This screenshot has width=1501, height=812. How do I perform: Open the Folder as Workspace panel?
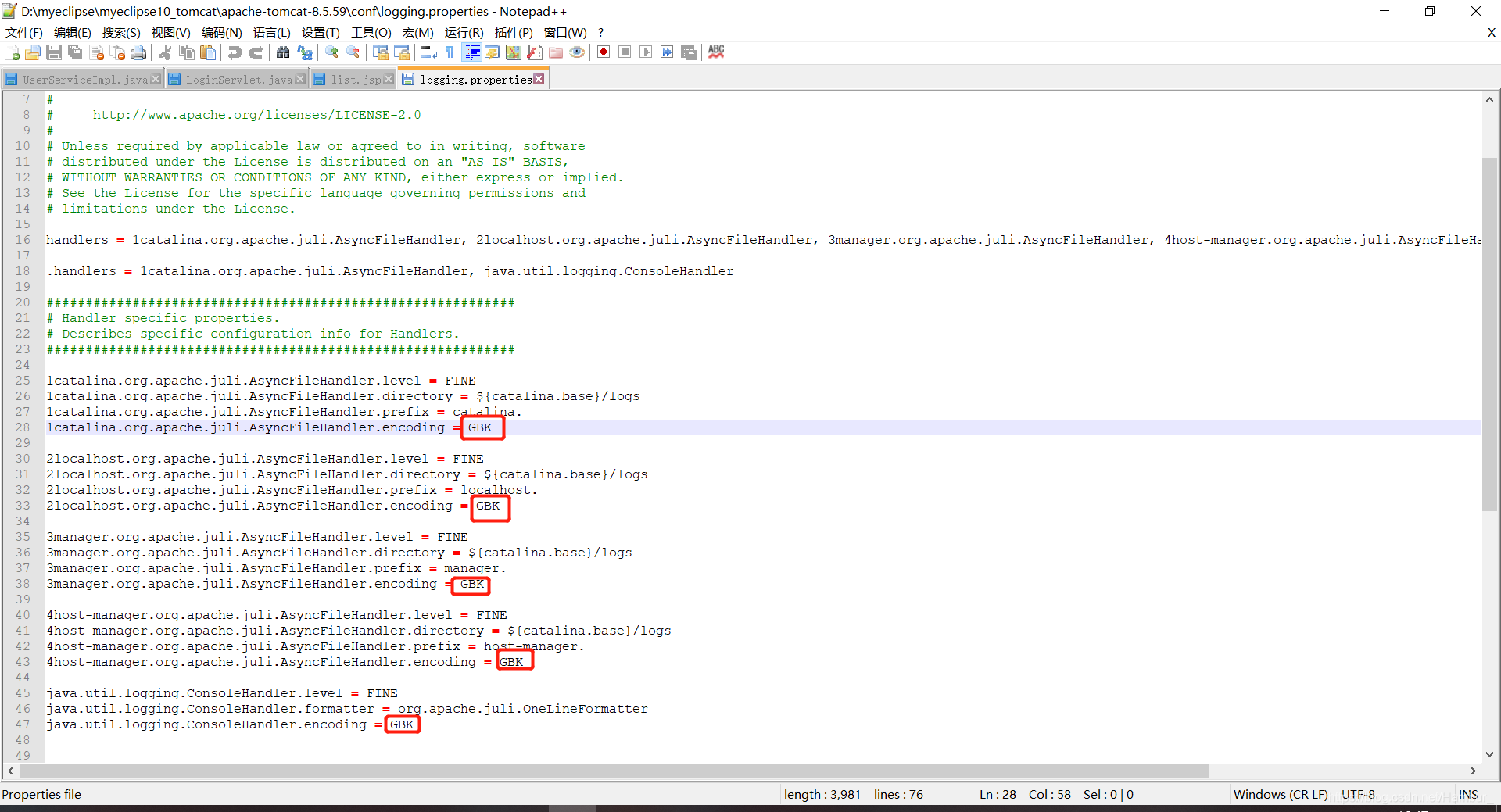[x=556, y=52]
